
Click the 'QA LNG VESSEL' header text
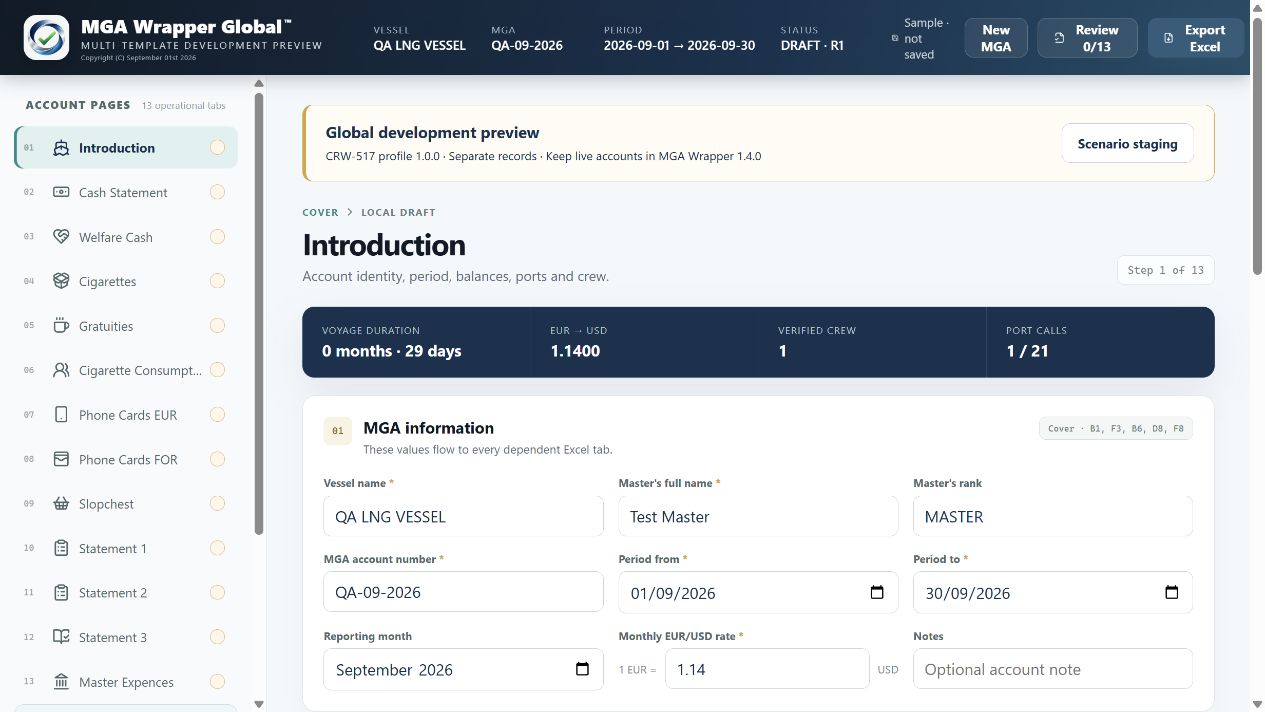[419, 45]
